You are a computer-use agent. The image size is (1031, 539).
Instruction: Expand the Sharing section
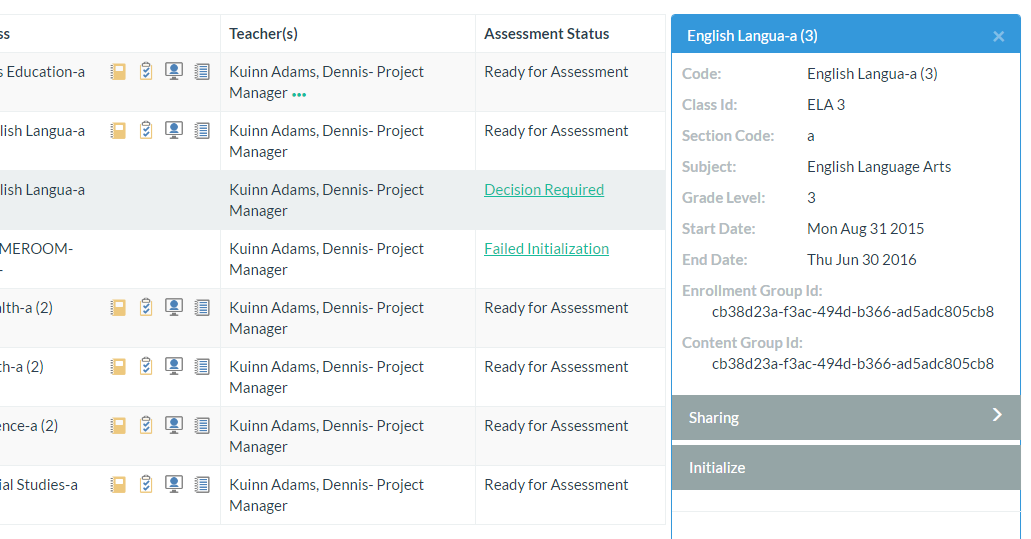point(714,418)
